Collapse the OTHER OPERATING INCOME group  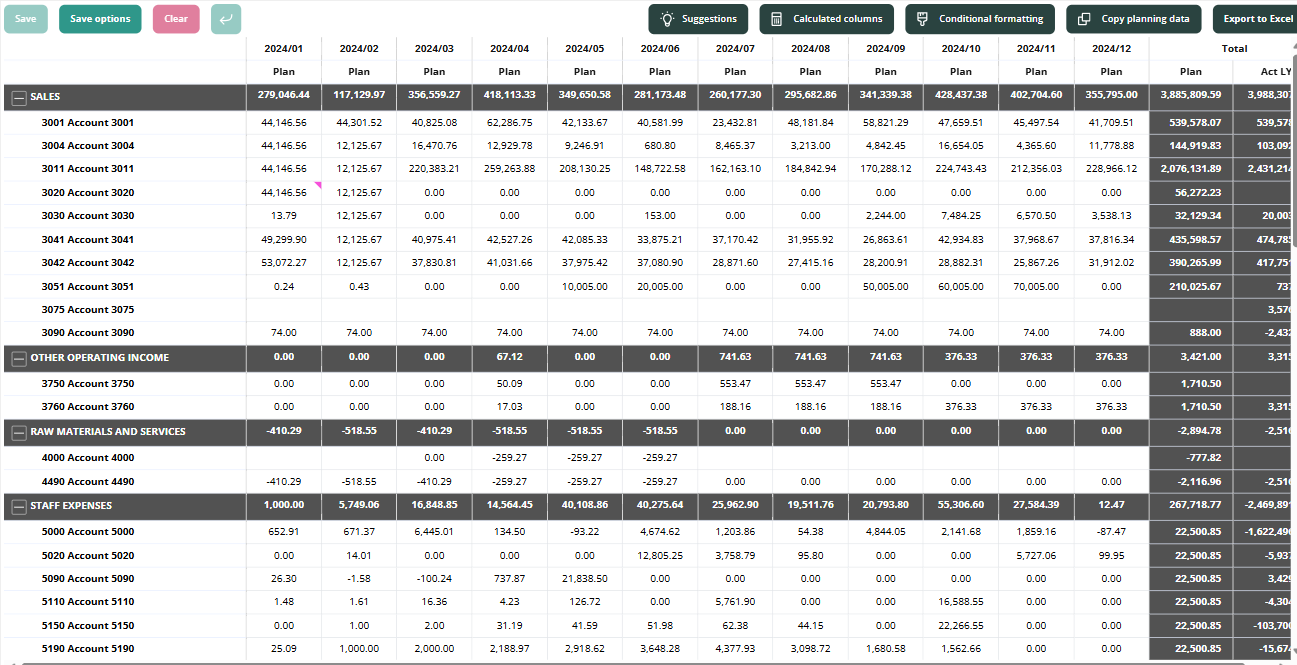coord(19,358)
